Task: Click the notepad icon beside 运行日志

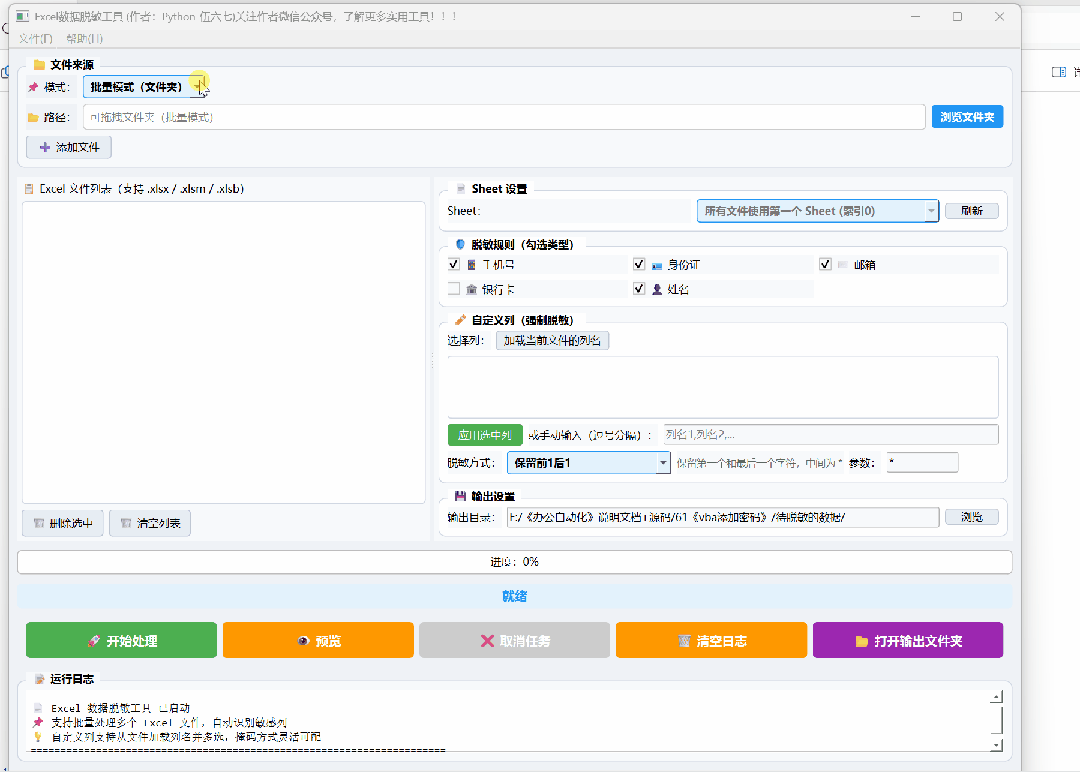Action: [x=39, y=679]
